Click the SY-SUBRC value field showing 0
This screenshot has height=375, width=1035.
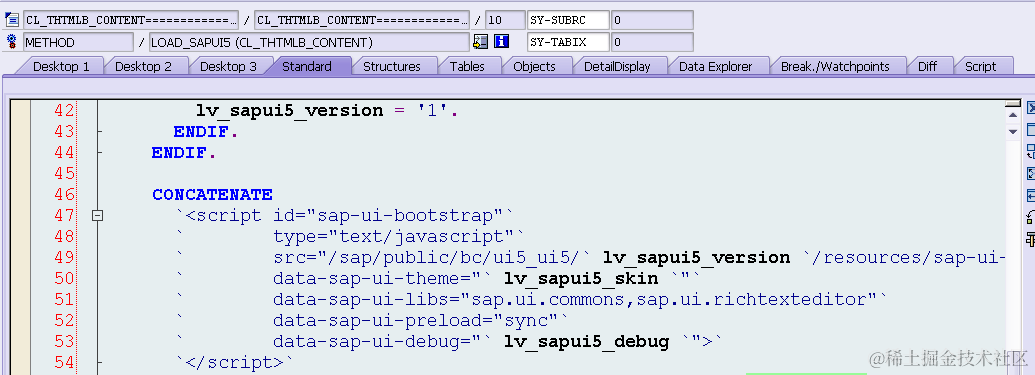coord(652,20)
